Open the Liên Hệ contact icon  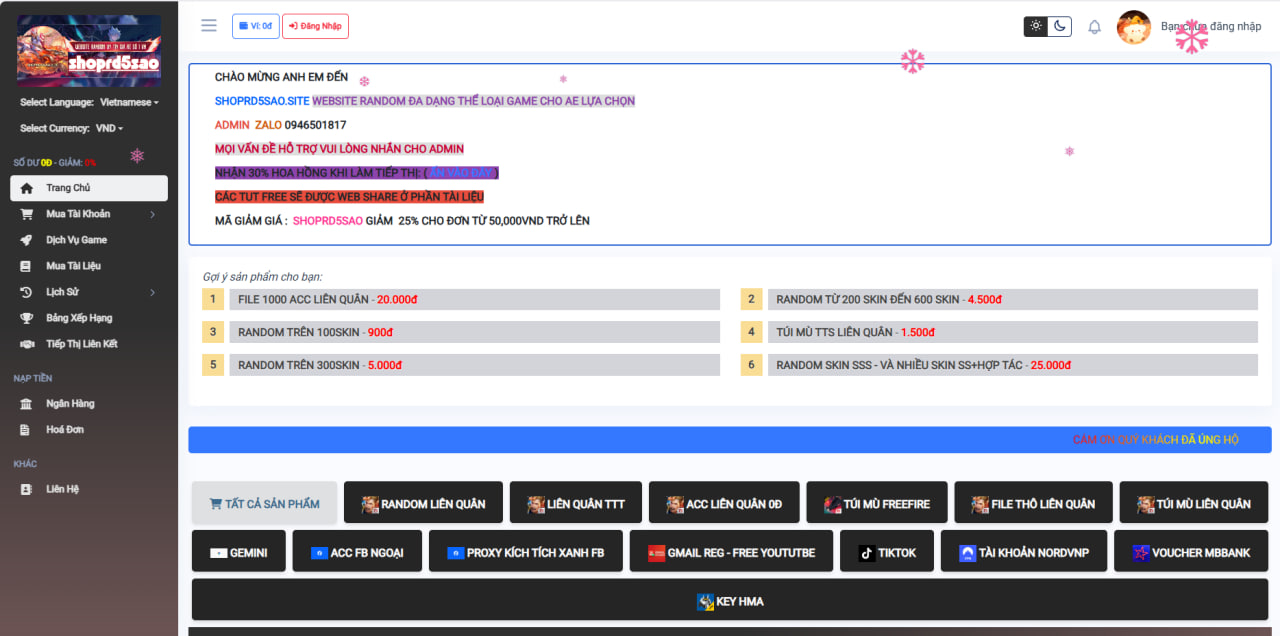[24, 488]
